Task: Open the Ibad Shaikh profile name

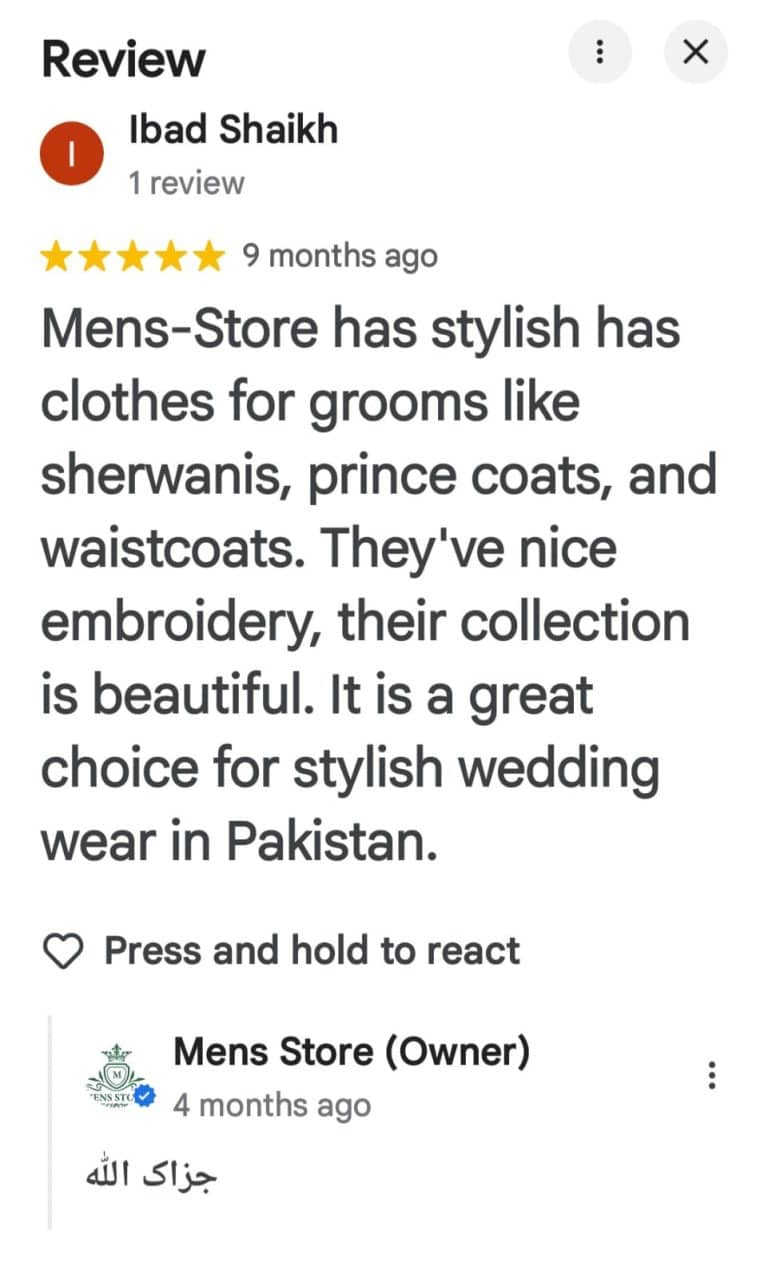Action: [x=234, y=129]
